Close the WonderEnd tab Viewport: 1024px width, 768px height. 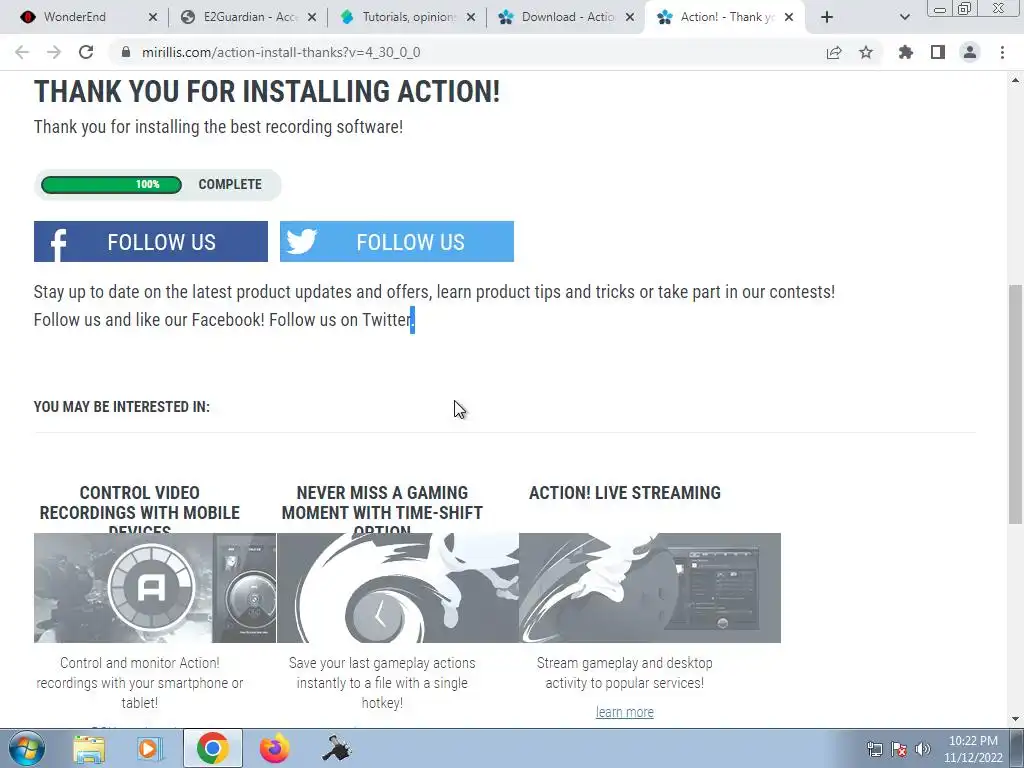point(153,18)
